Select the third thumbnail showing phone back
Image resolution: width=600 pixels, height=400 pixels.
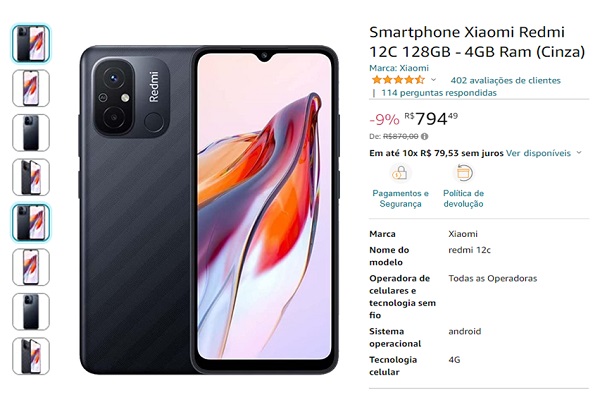click(31, 133)
